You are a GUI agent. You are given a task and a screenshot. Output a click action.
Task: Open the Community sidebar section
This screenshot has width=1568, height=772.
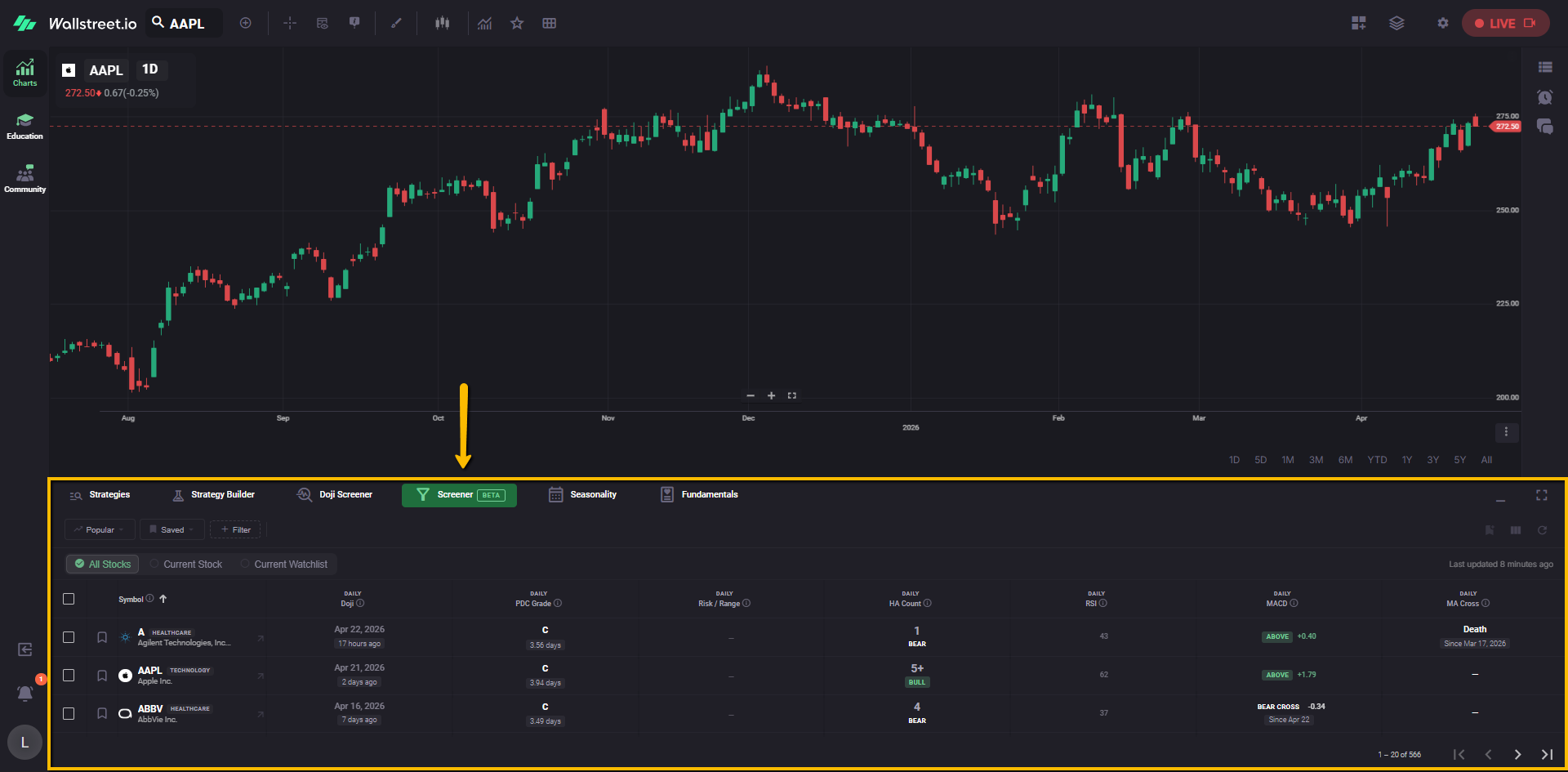(x=24, y=179)
